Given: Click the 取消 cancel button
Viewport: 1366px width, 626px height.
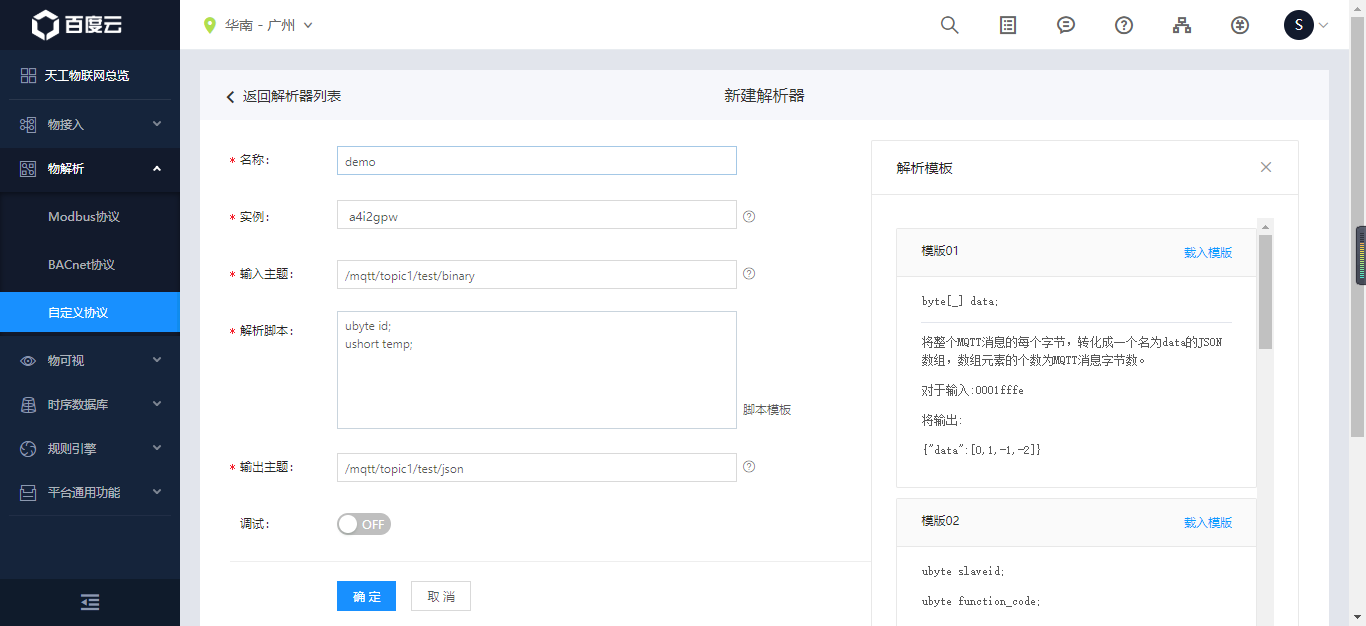Looking at the screenshot, I should tap(441, 596).
